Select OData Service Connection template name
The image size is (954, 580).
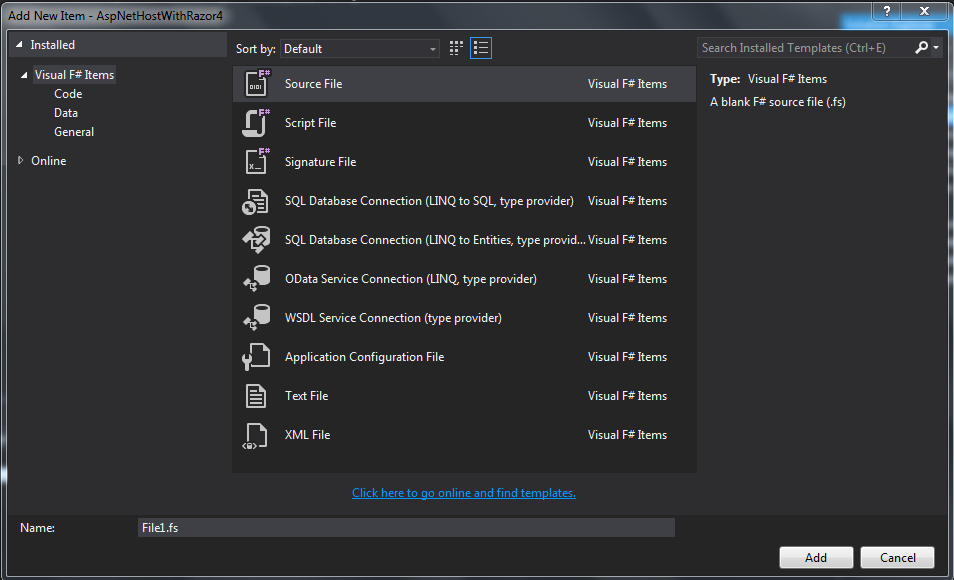[411, 279]
